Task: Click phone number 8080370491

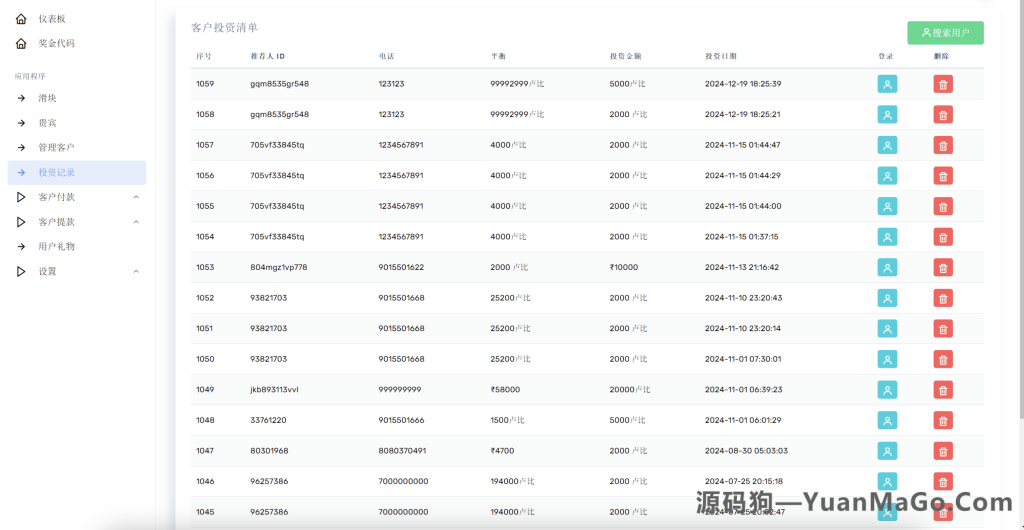Action: pyautogui.click(x=402, y=451)
